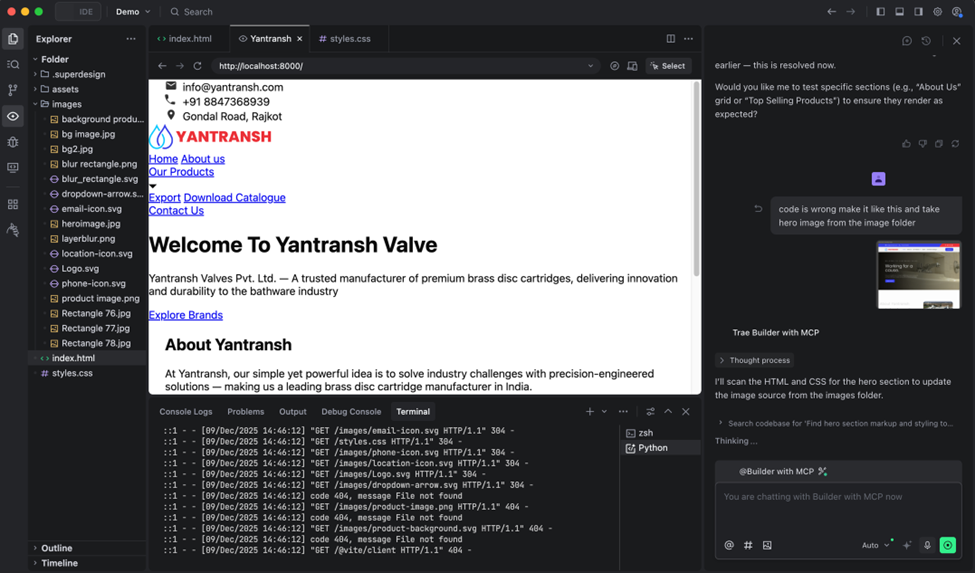The width and height of the screenshot is (975, 573).
Task: Go back in the preview browser
Action: [162, 66]
